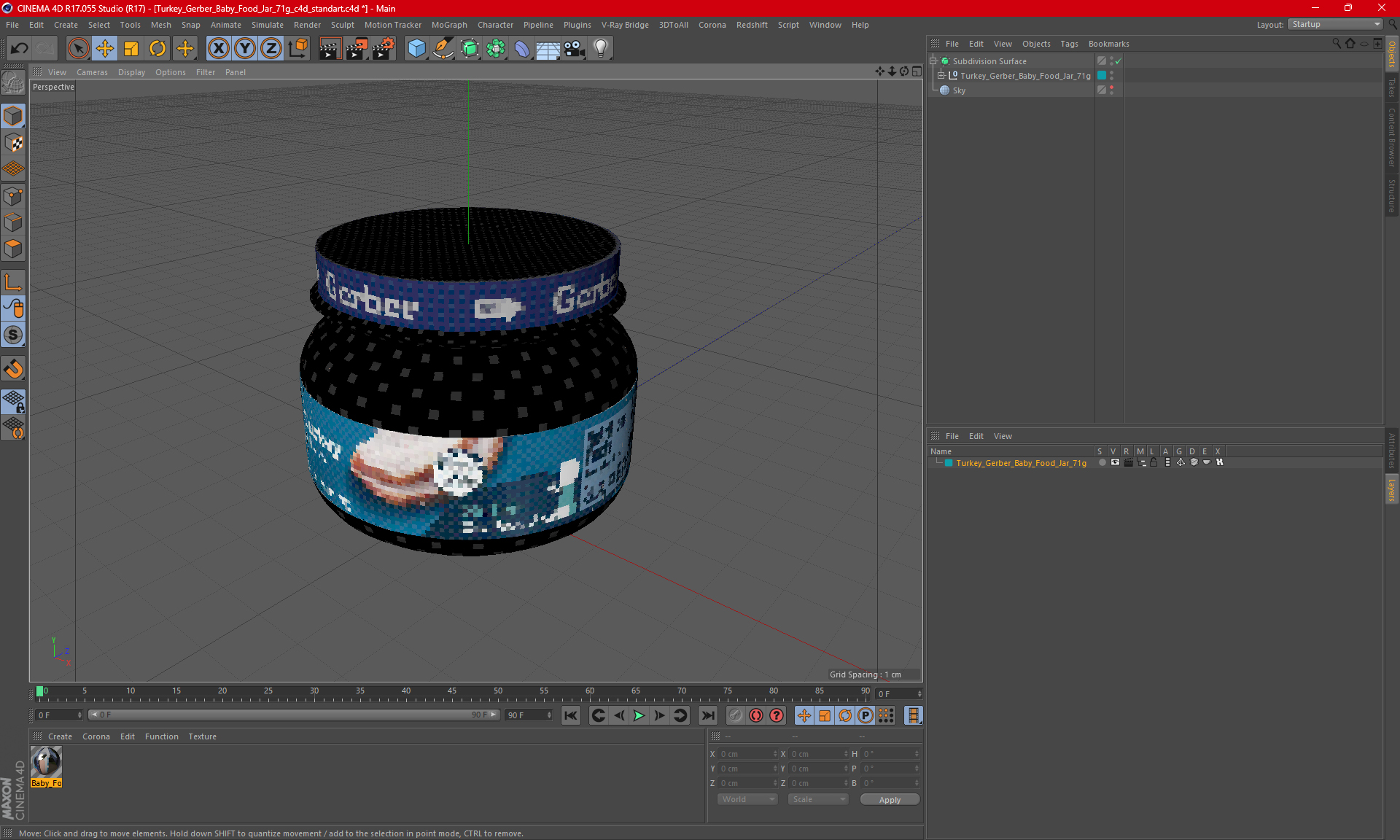Image resolution: width=1400 pixels, height=840 pixels.
Task: Click the coordinate system icon
Action: point(298,49)
